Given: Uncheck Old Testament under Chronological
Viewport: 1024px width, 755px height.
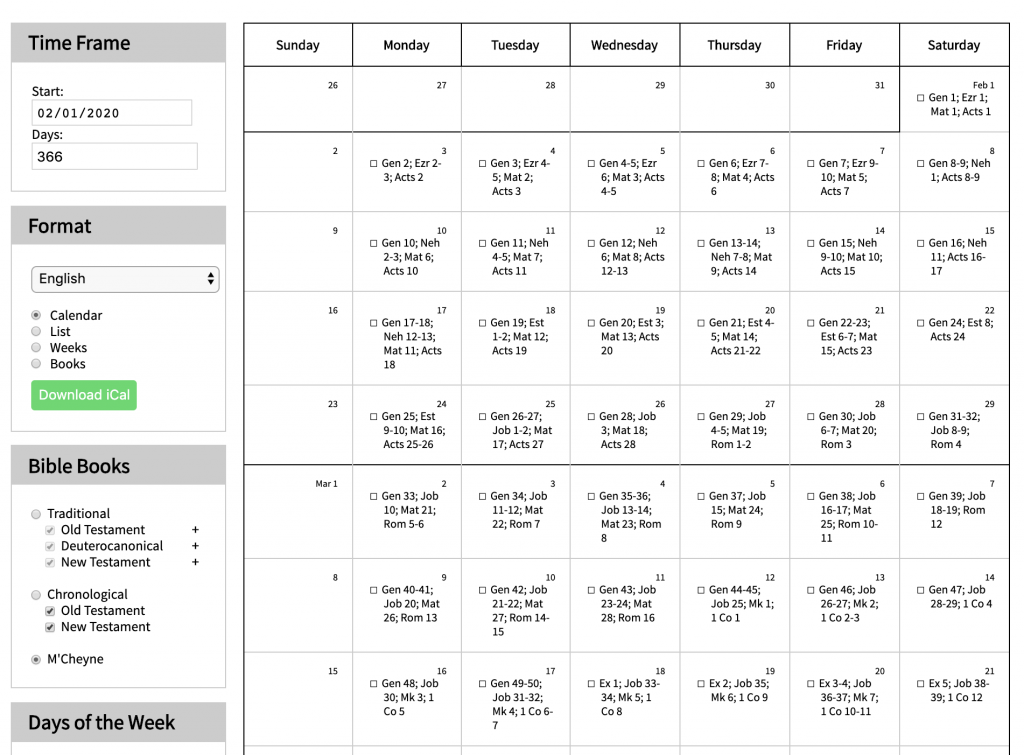Looking at the screenshot, I should [x=48, y=610].
